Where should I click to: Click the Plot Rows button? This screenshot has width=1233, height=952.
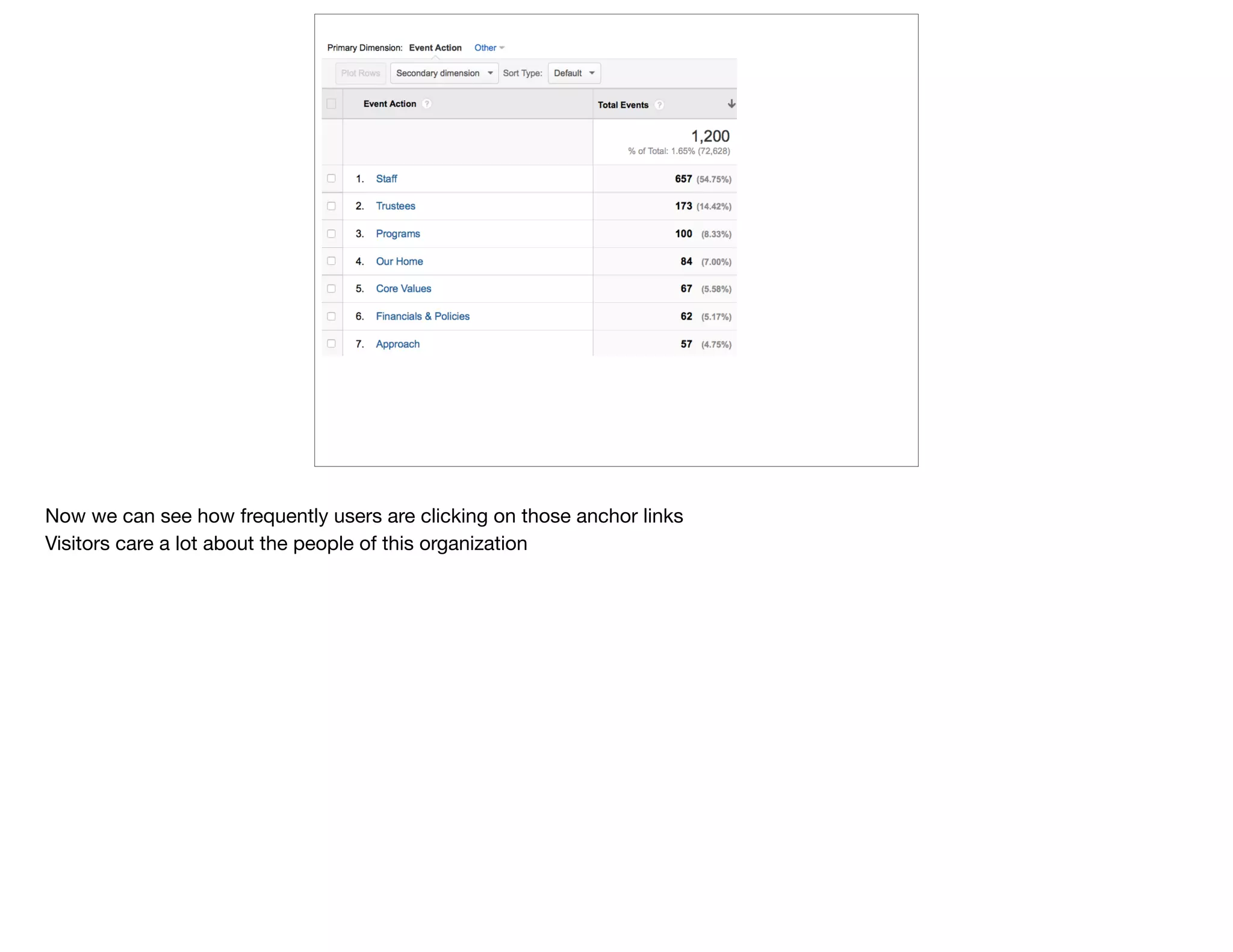[360, 73]
